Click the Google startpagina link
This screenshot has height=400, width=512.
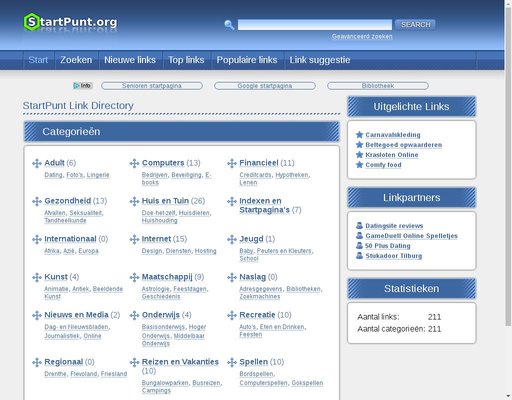pyautogui.click(x=265, y=86)
